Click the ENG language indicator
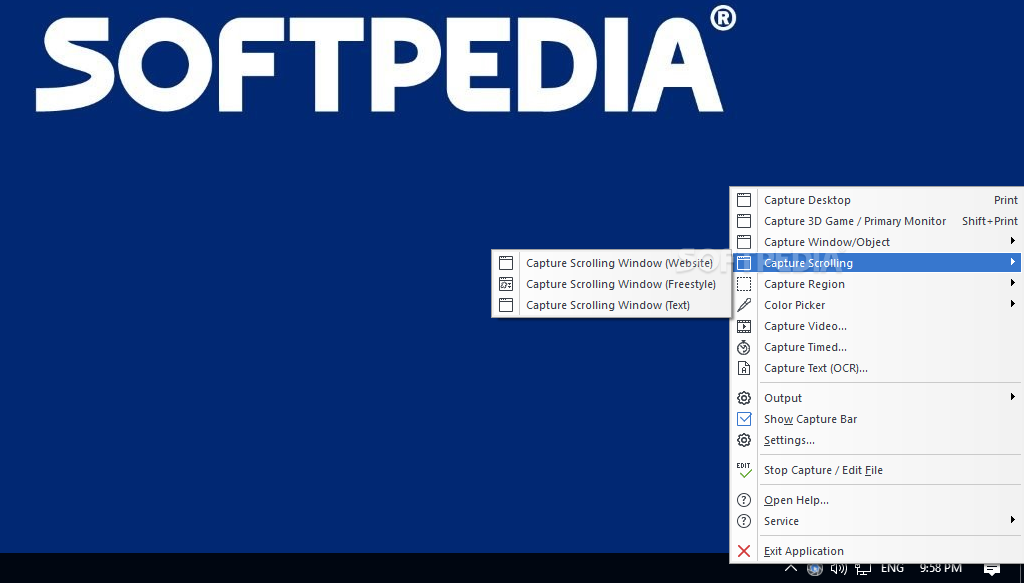1024x583 pixels. point(892,568)
